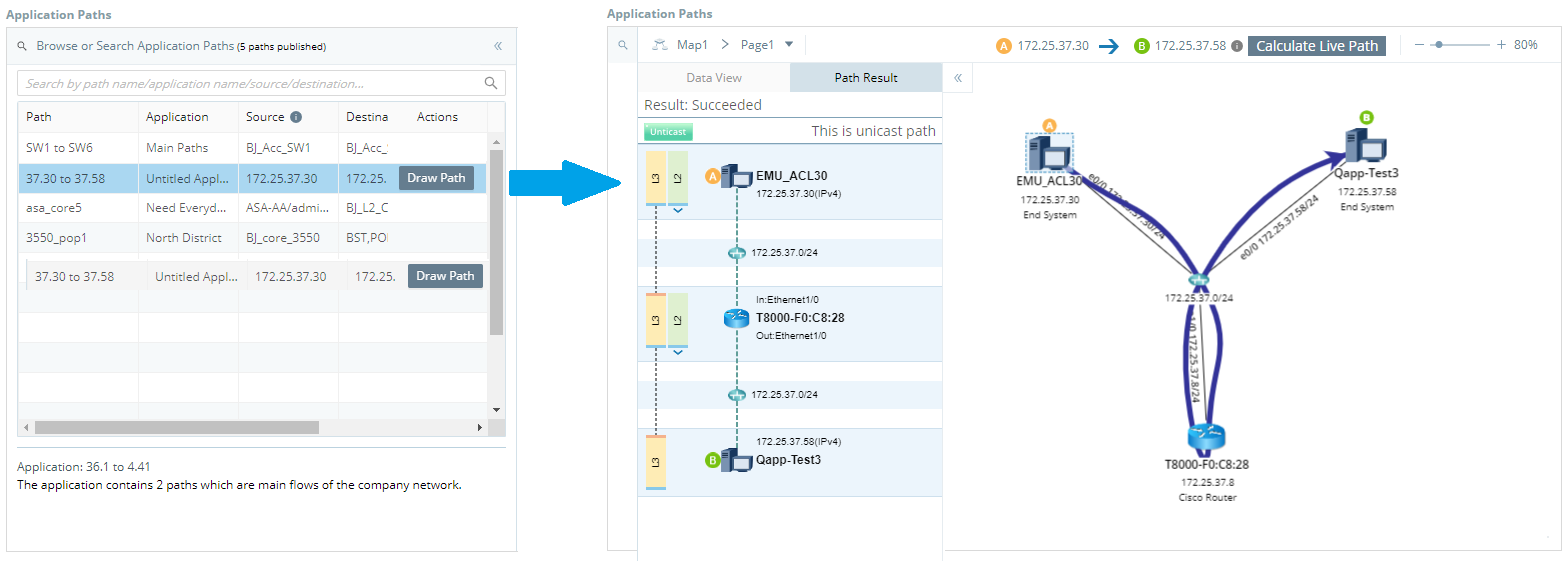The image size is (1567, 561).
Task: Switch to the Data View tab
Action: [714, 78]
